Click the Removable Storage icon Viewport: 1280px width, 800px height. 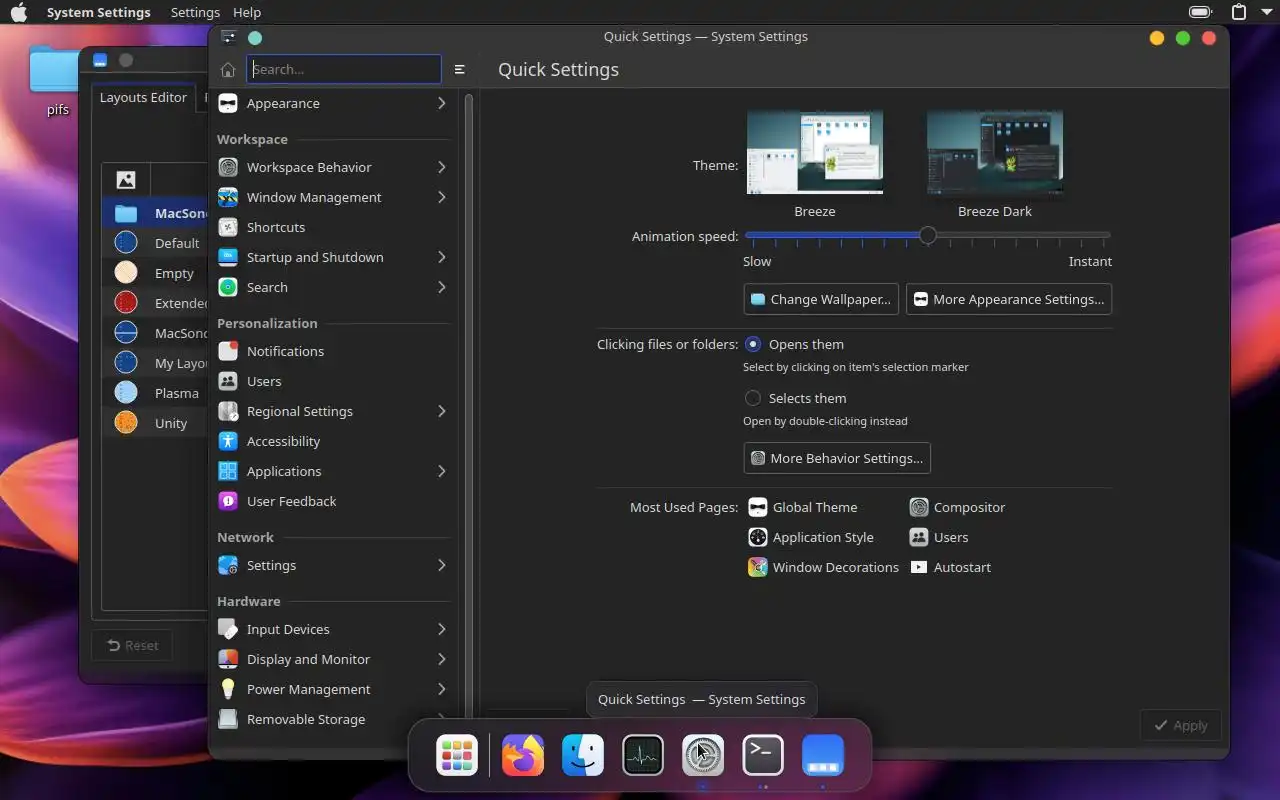[x=228, y=719]
